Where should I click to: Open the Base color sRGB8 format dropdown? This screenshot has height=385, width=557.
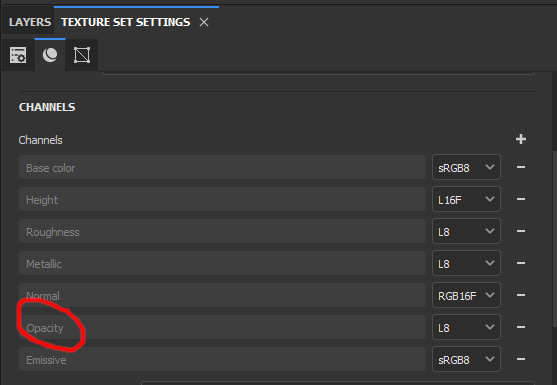coord(466,167)
